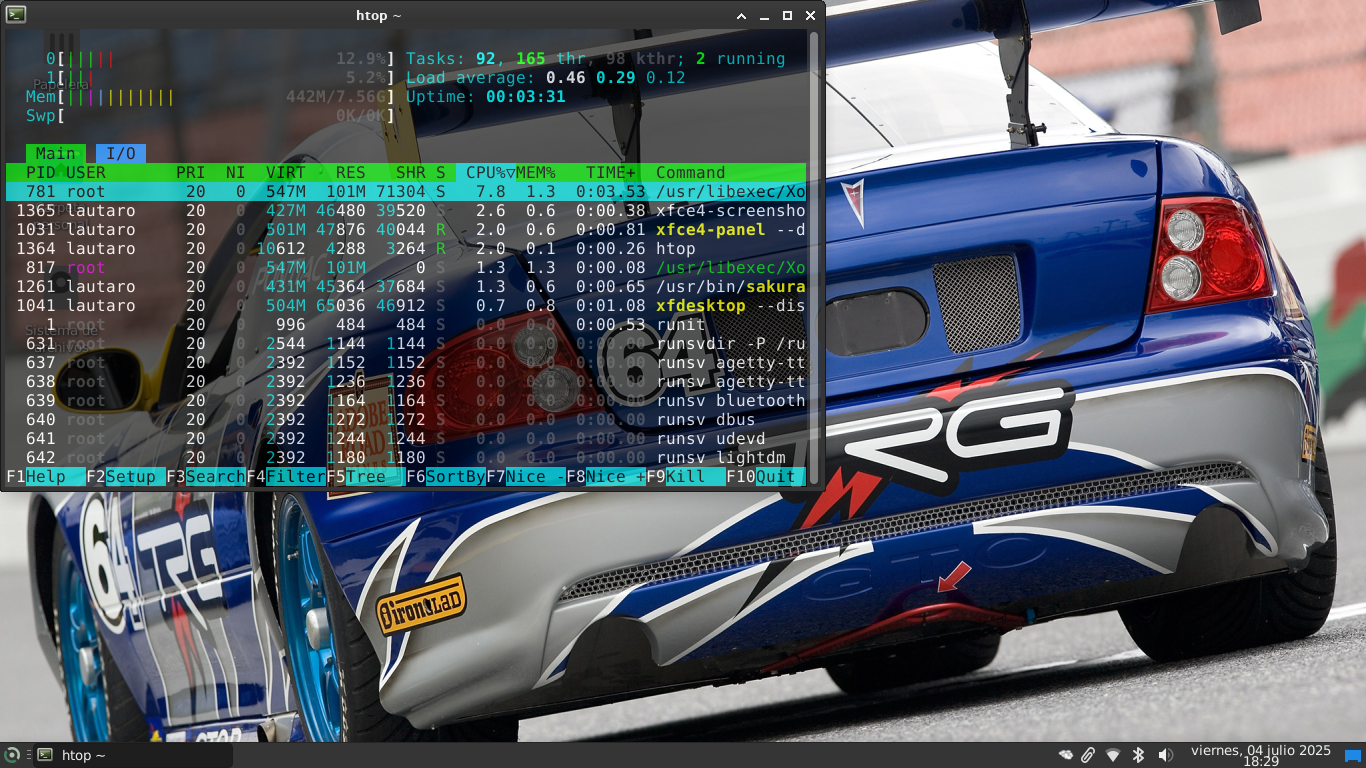Select the htop process row PID 1364
The height and width of the screenshot is (768, 1366).
[406, 249]
